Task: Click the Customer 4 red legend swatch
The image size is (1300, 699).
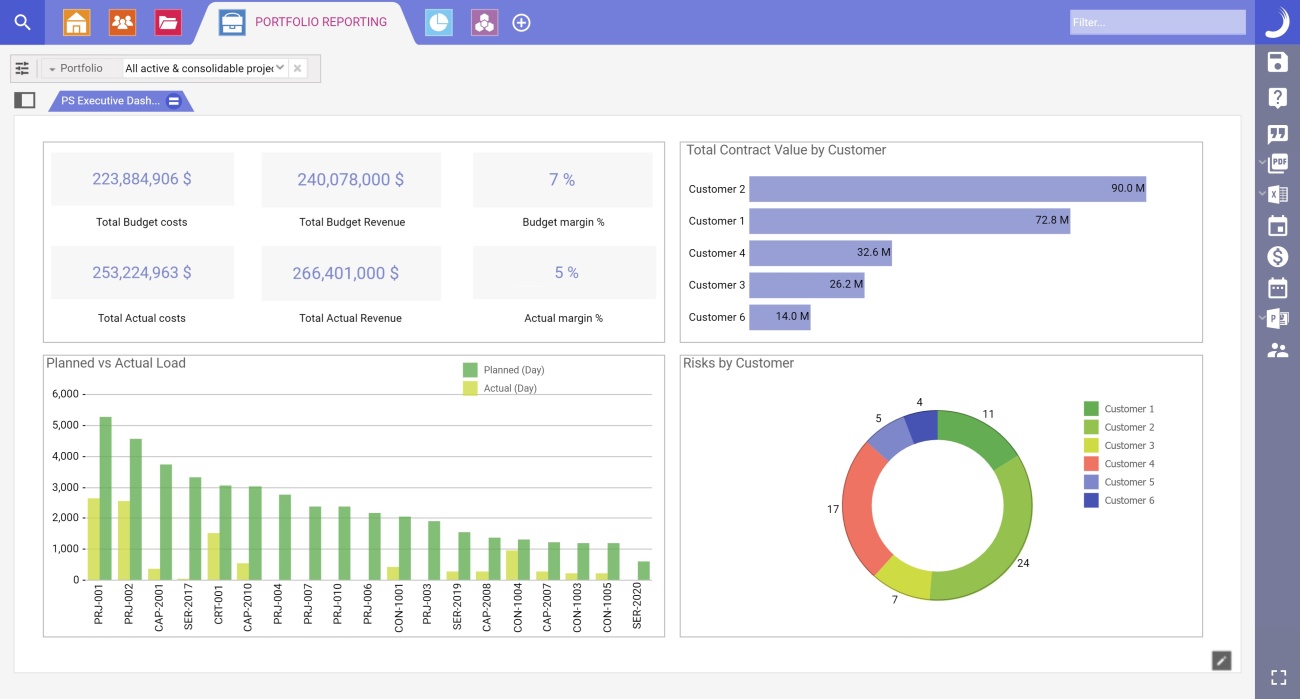Action: pos(1091,464)
